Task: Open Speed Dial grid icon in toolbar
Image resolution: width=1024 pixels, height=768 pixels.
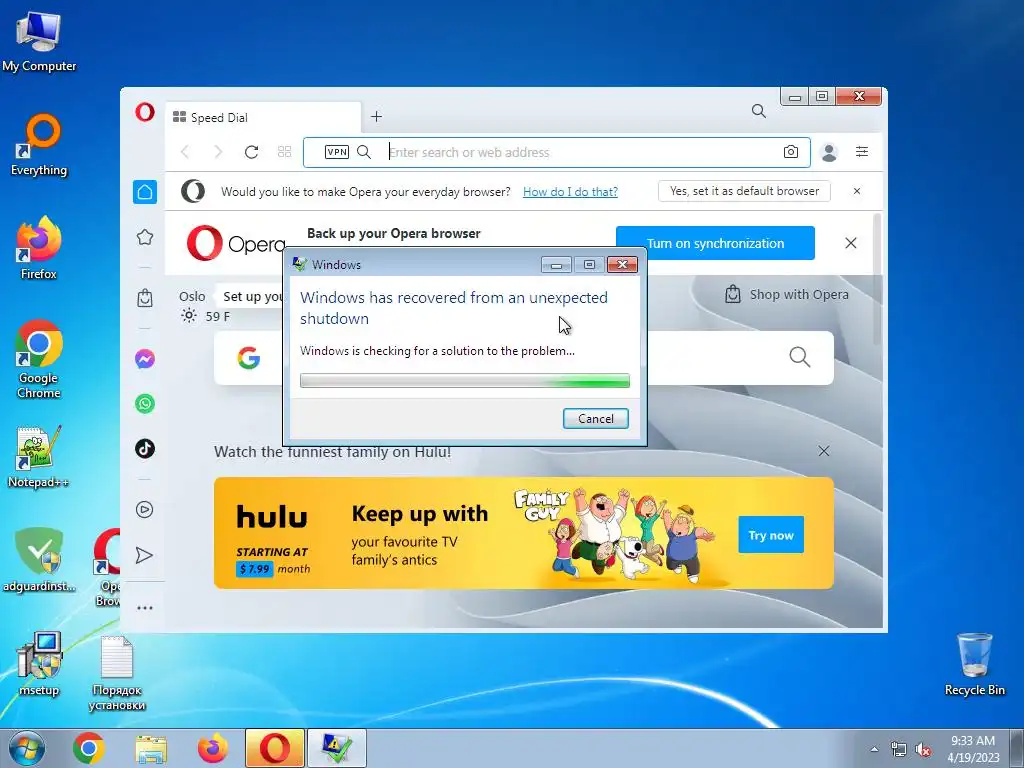Action: (284, 152)
